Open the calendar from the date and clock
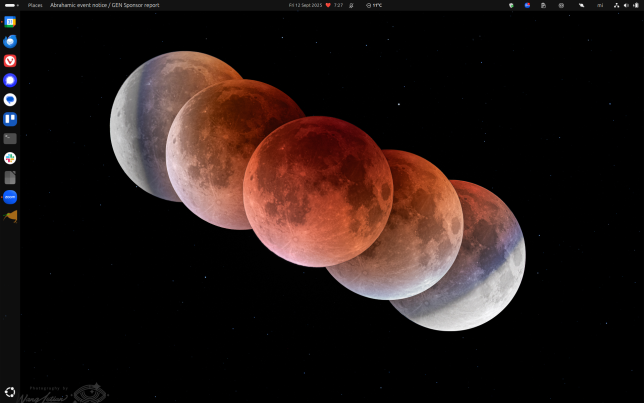644x403 pixels. [305, 5]
